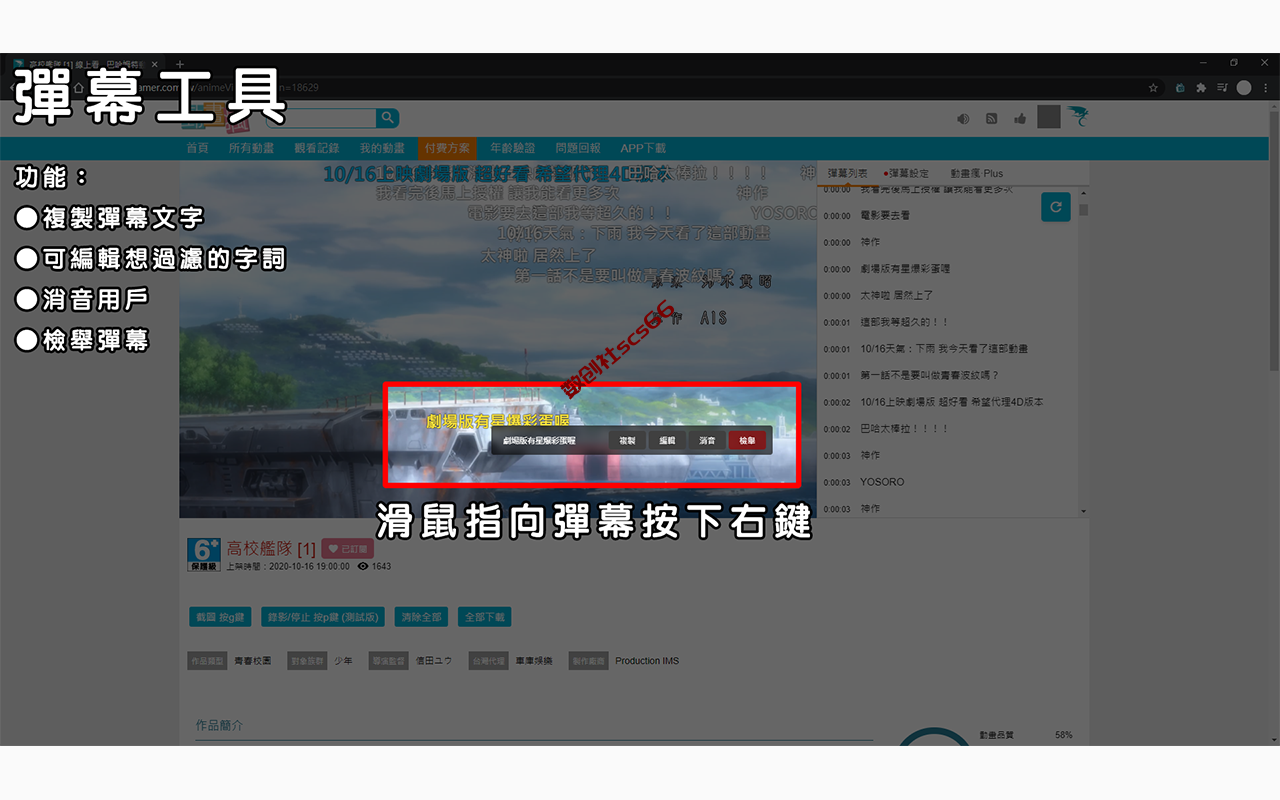Open the Chrome profile avatar
This screenshot has height=800, width=1280.
(1244, 88)
